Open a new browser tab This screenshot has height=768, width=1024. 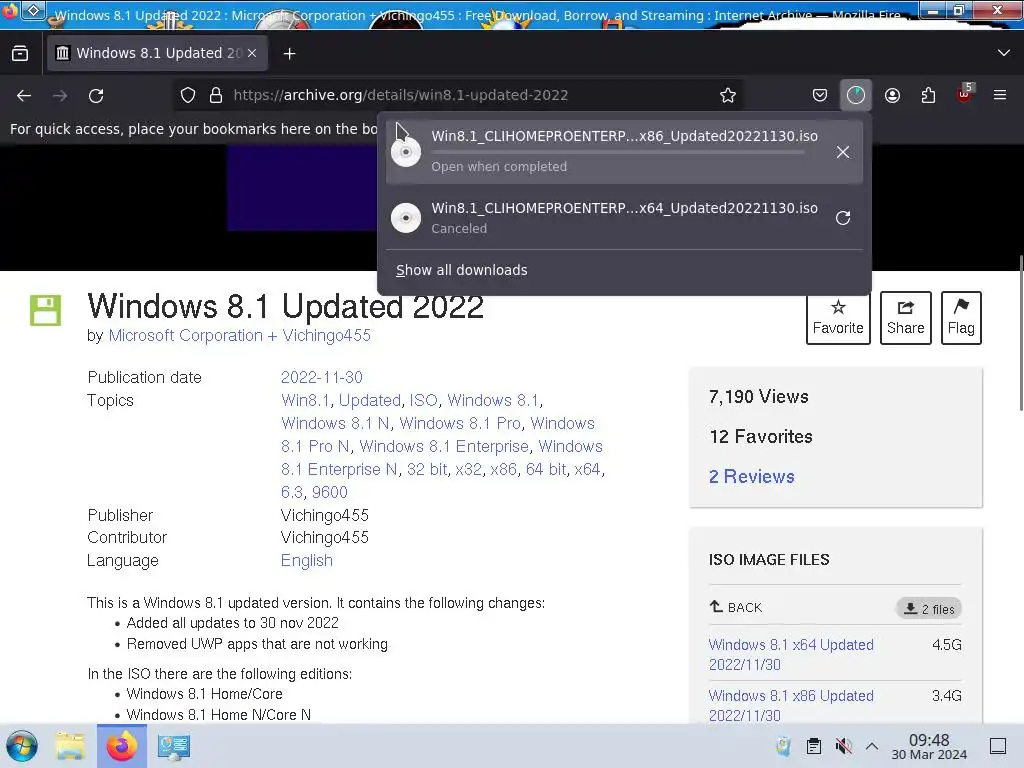[289, 54]
